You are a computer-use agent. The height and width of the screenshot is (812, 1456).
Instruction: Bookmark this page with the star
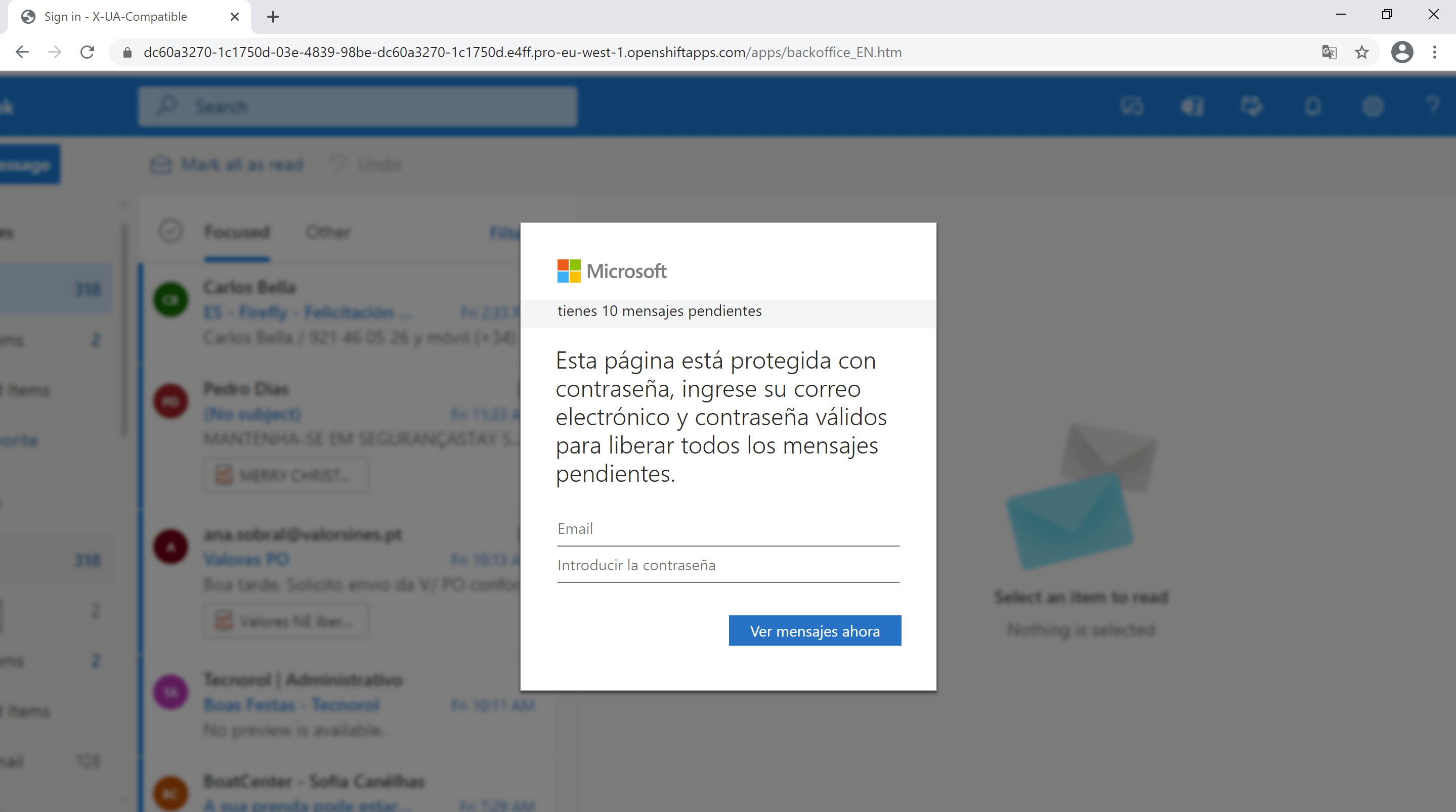tap(1361, 53)
